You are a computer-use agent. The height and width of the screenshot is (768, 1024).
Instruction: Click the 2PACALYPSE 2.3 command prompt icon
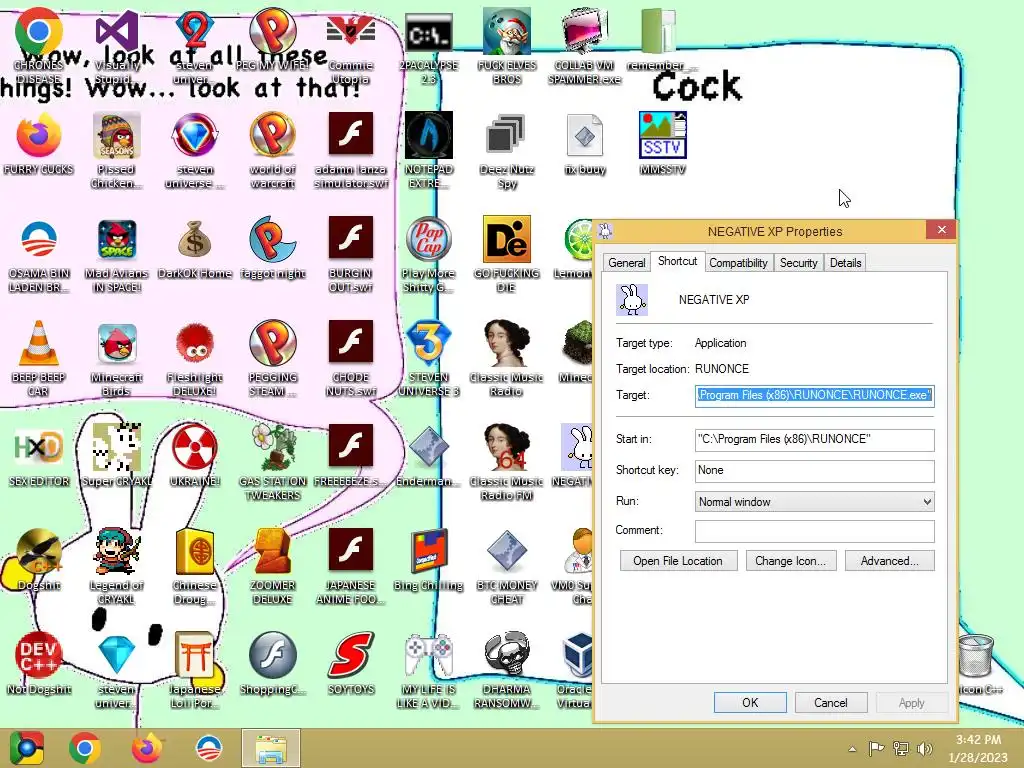click(428, 33)
